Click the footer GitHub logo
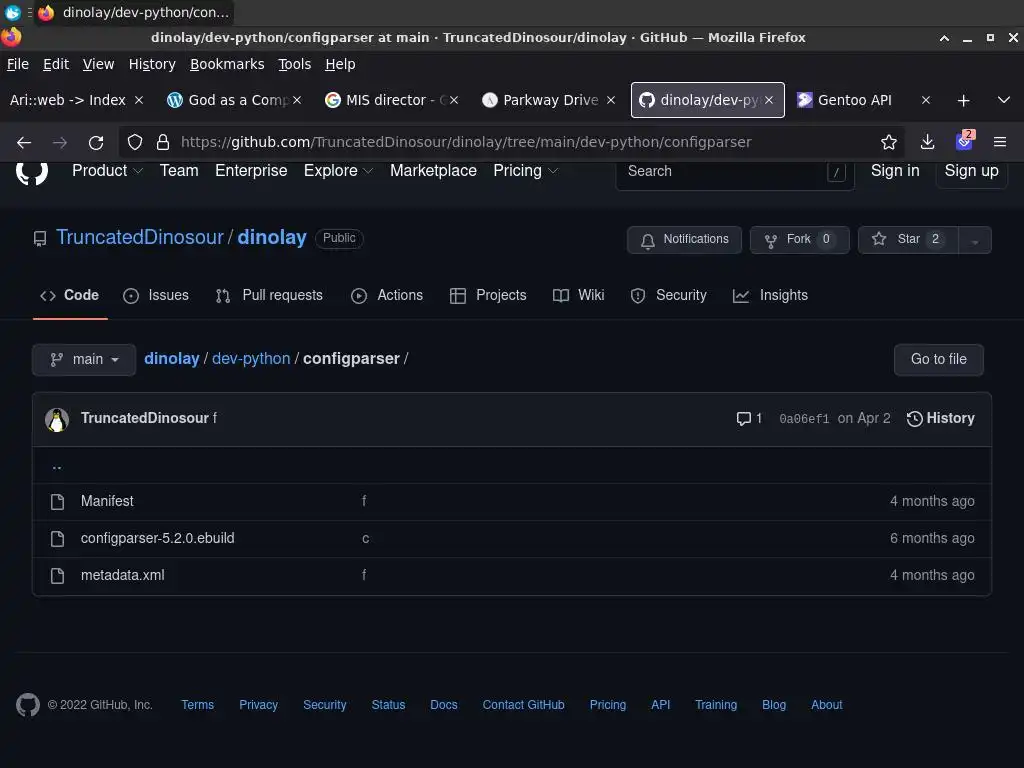The height and width of the screenshot is (768, 1024). pyautogui.click(x=27, y=705)
